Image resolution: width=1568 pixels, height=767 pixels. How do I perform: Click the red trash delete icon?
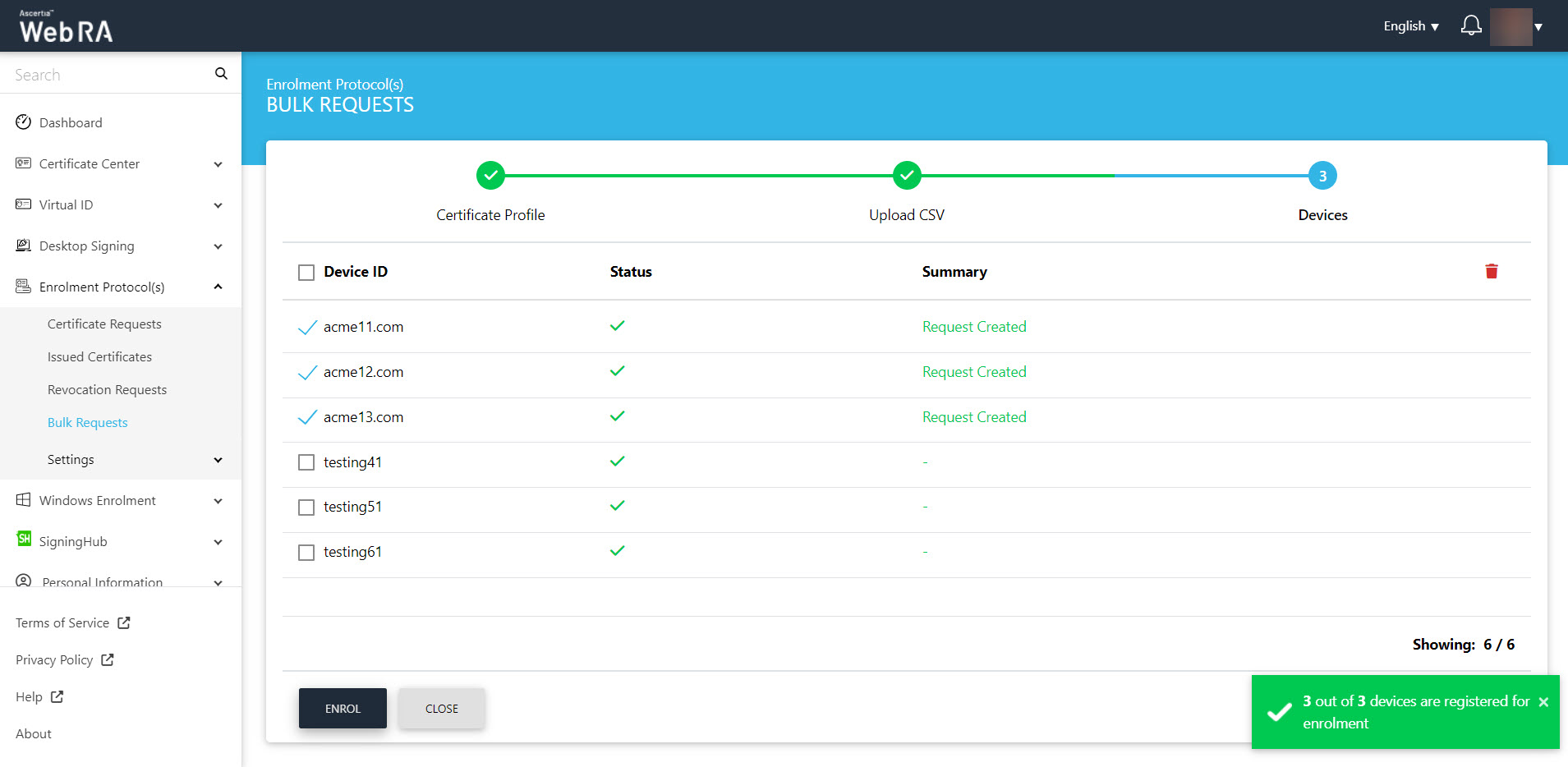[x=1491, y=272]
